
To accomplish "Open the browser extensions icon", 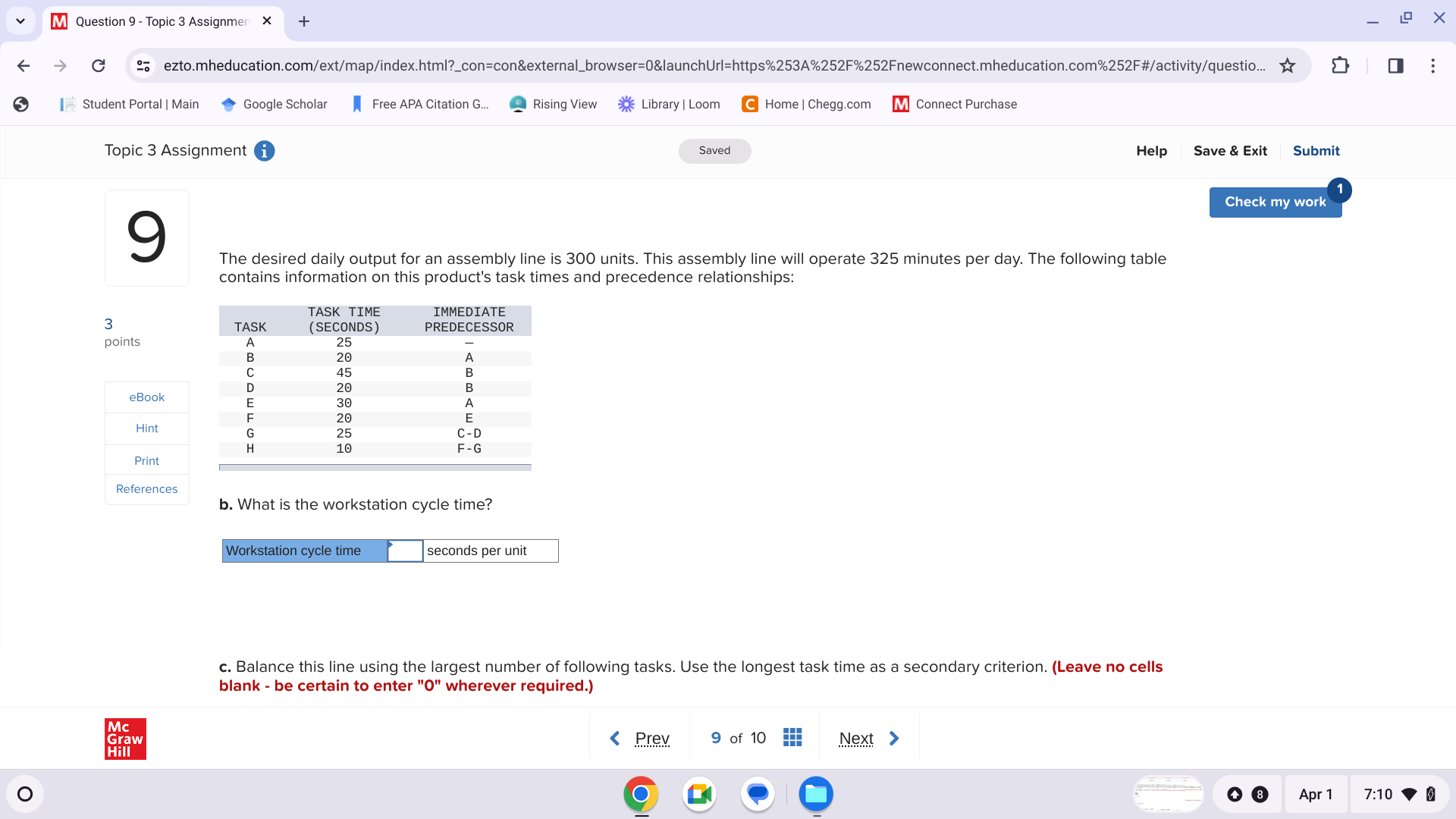I will (x=1340, y=66).
